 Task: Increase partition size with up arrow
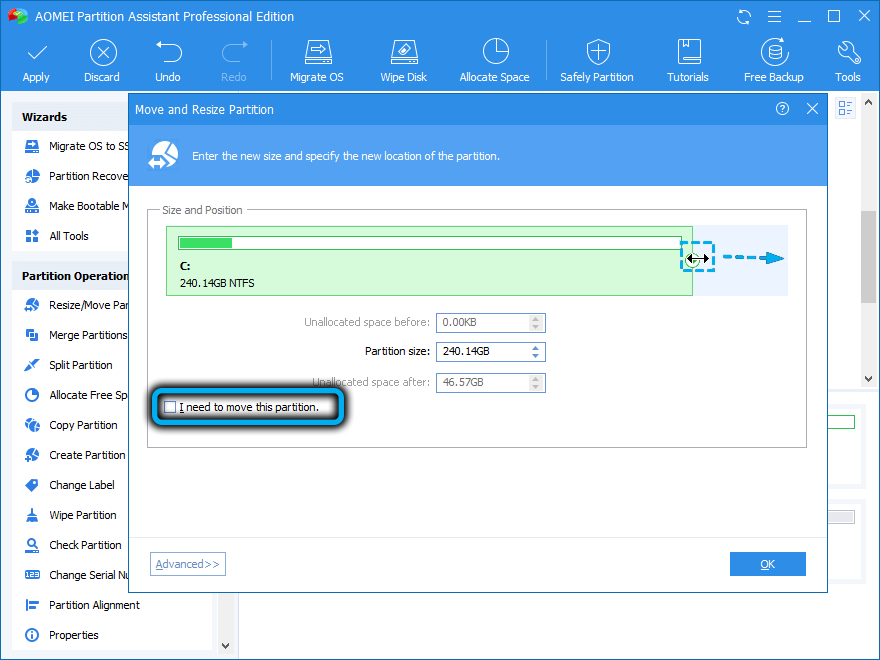[536, 347]
